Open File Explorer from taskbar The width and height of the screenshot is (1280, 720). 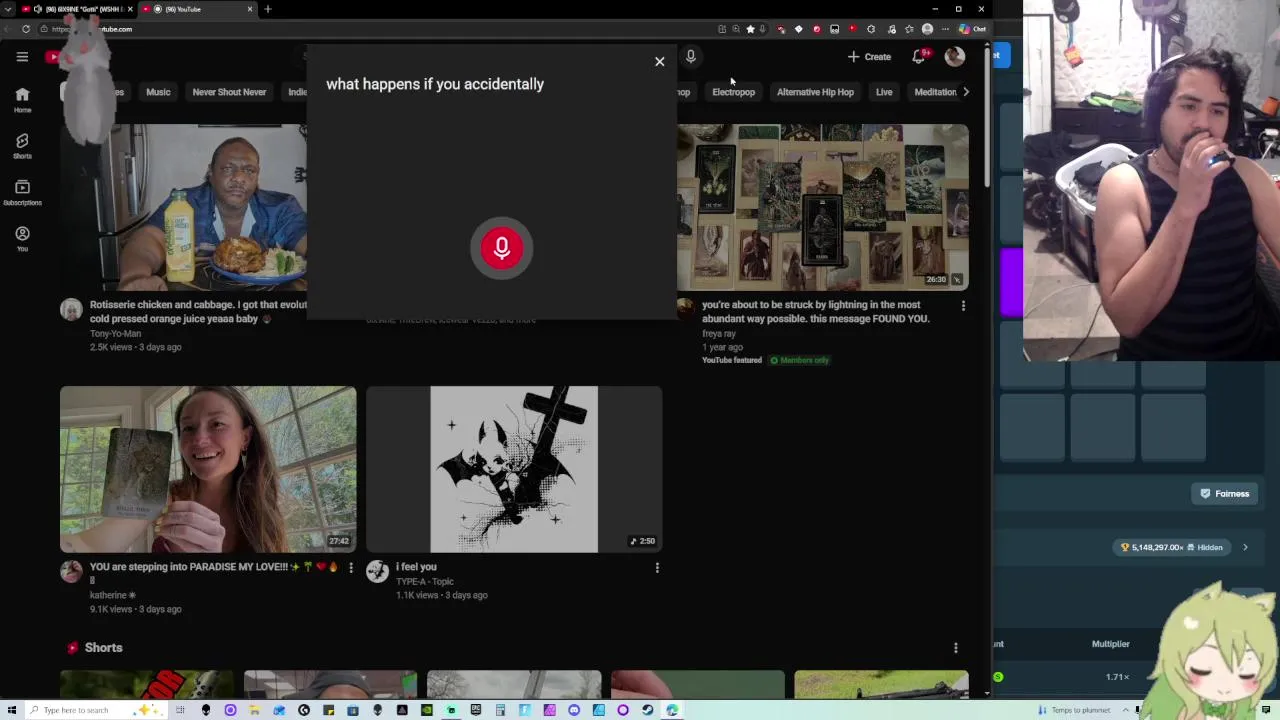point(254,710)
